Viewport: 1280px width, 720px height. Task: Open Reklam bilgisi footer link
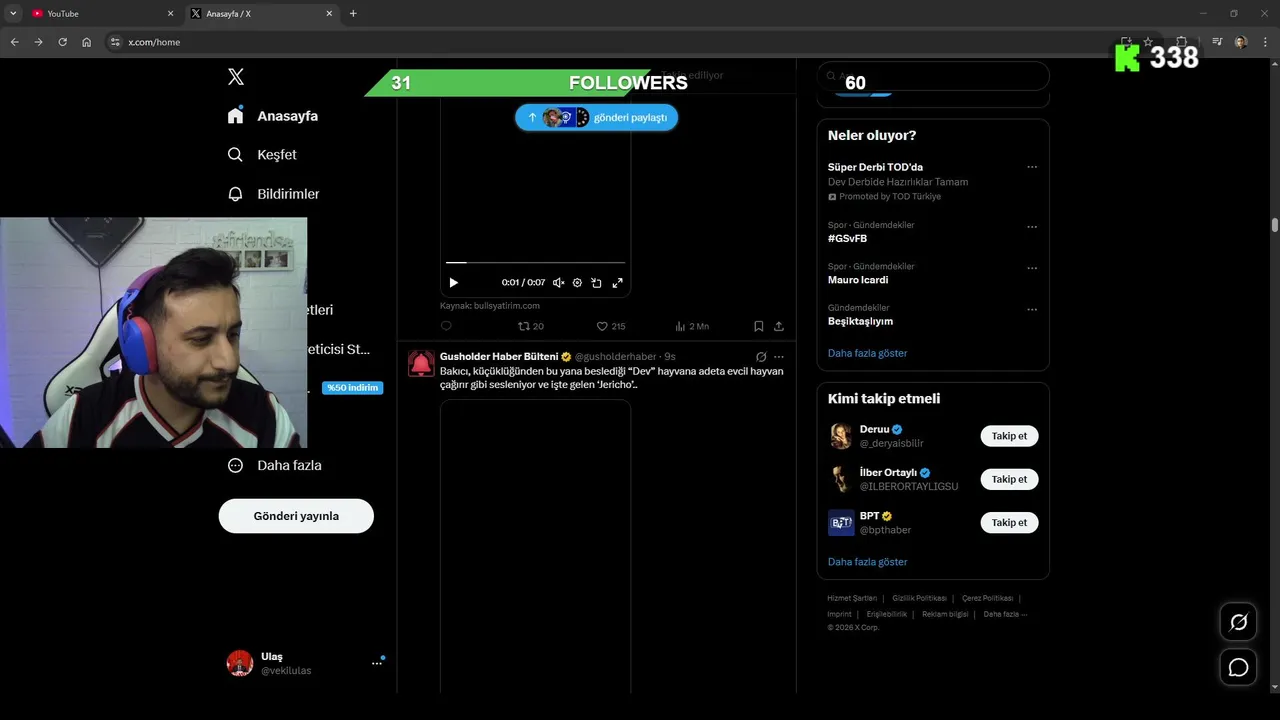[945, 614]
